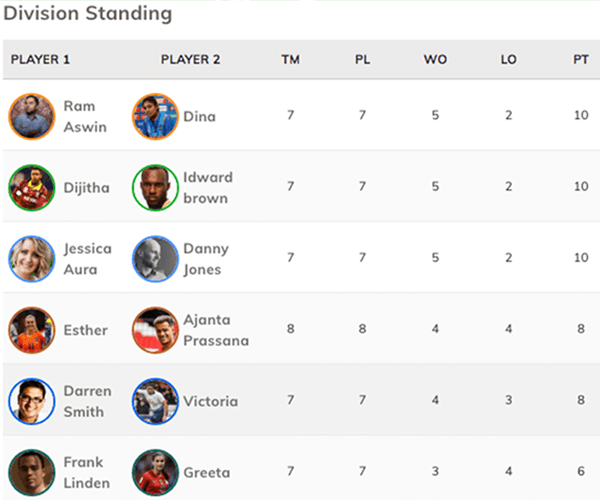Click Darren Smith's avatar
The width and height of the screenshot is (600, 500).
31,401
